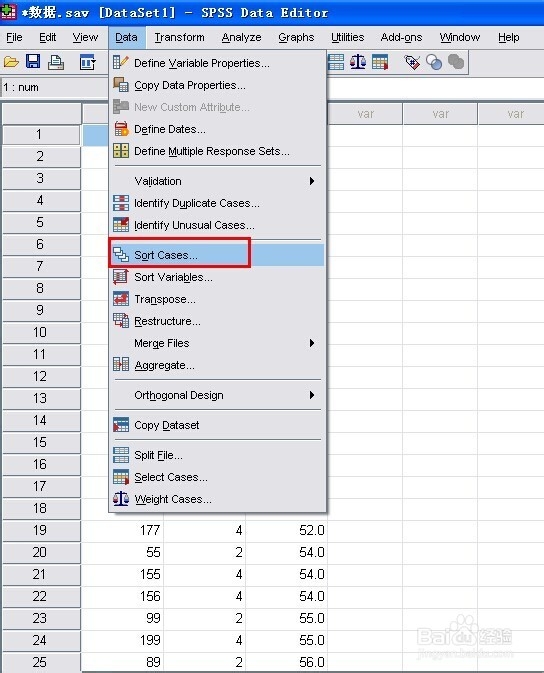544x673 pixels.
Task: Open the Edit menu
Action: pyautogui.click(x=47, y=37)
